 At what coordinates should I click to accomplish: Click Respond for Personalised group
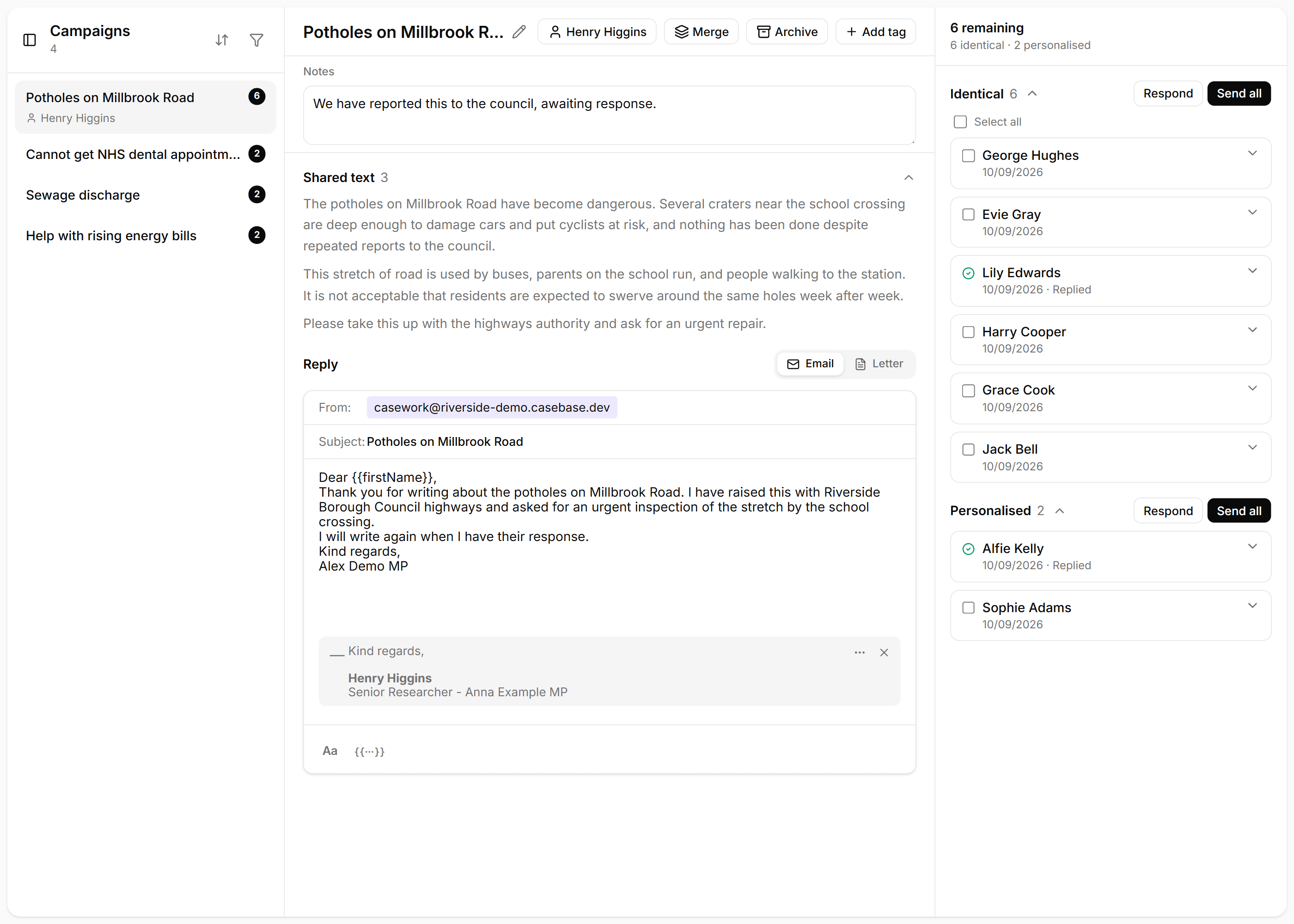coord(1168,511)
